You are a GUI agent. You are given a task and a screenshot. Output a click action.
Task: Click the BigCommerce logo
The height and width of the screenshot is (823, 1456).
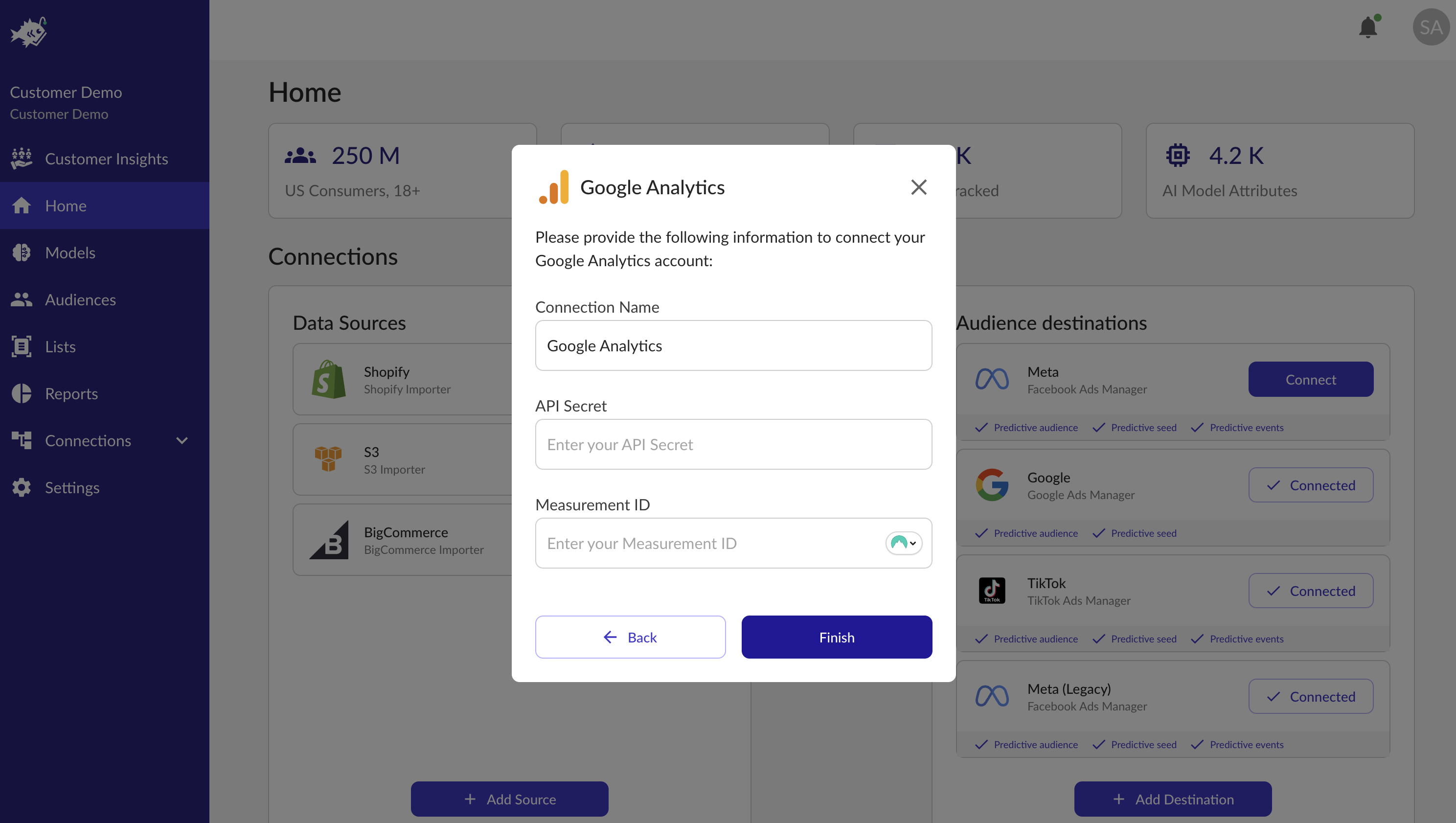click(x=329, y=540)
